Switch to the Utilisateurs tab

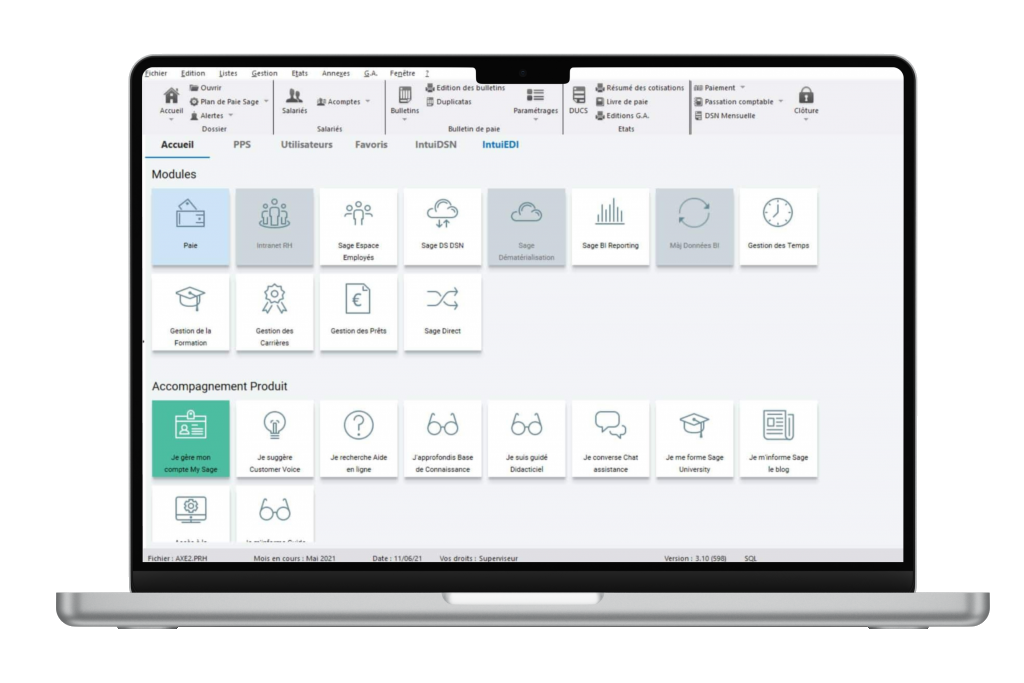[x=306, y=144]
